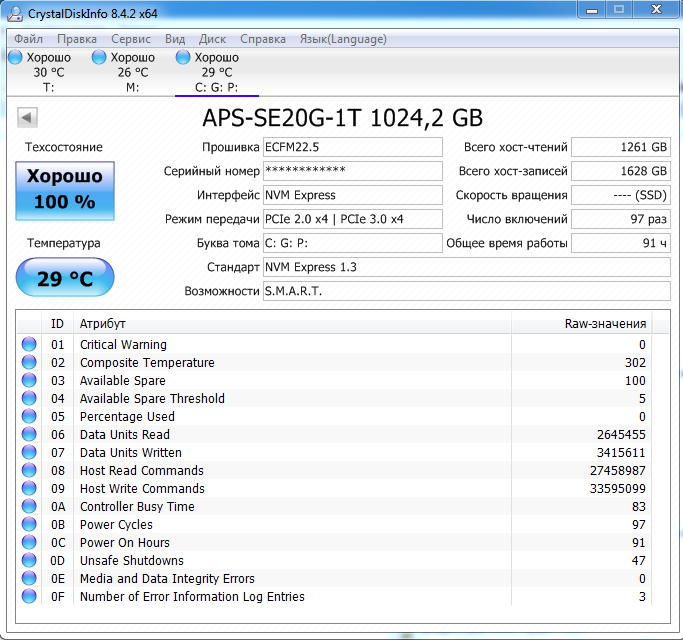
Task: Click the ID cell 0A
Action: pos(58,507)
